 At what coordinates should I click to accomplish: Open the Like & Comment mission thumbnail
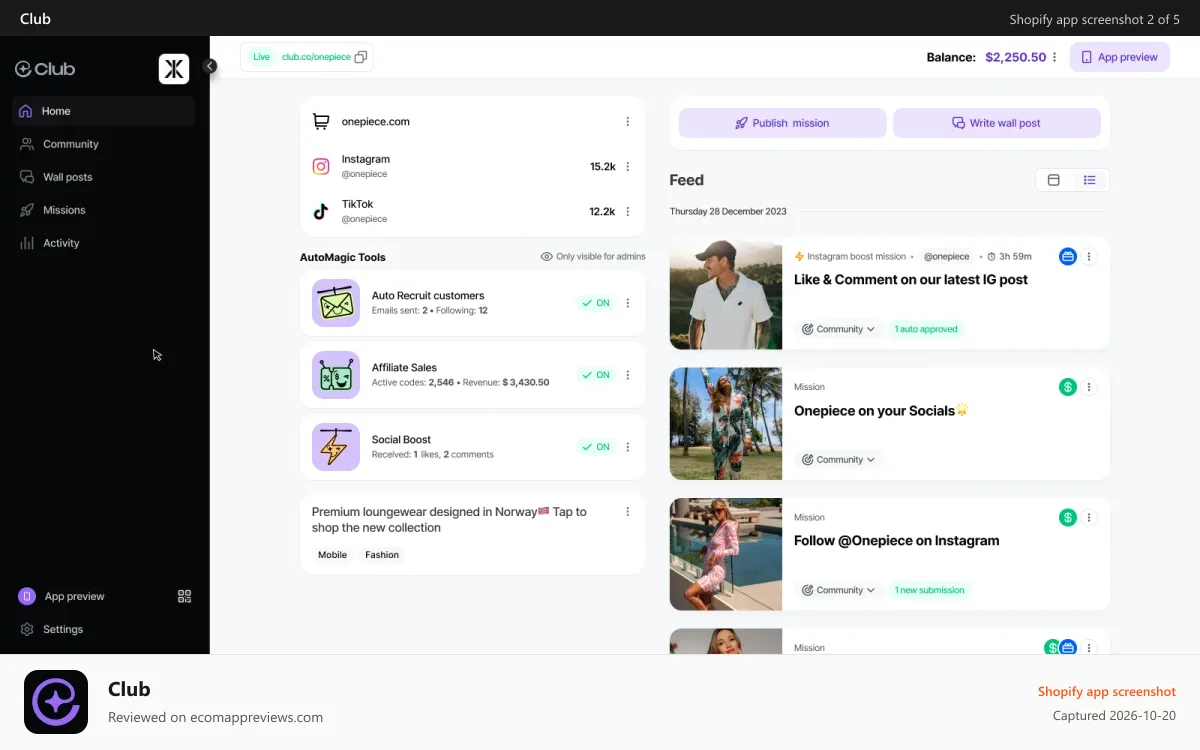click(x=726, y=293)
